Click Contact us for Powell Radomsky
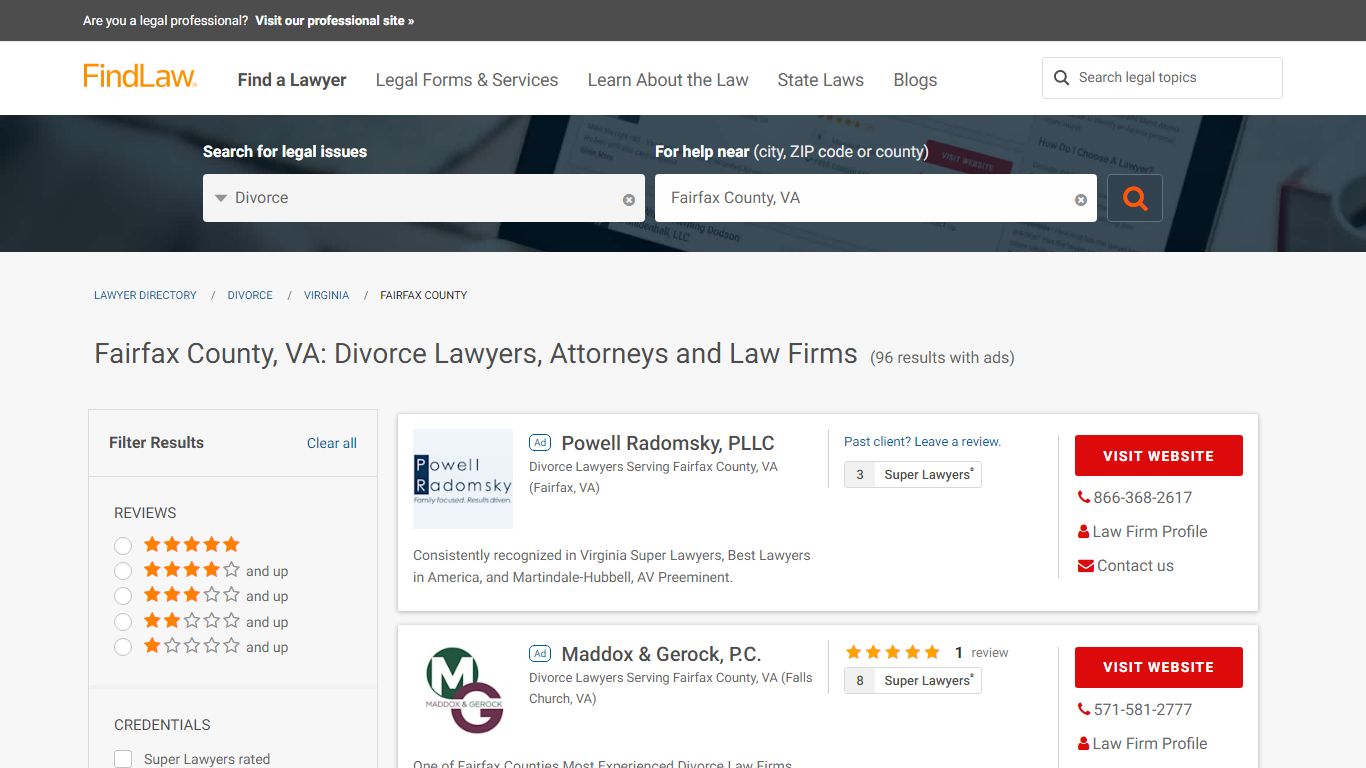This screenshot has width=1366, height=768. (1135, 566)
